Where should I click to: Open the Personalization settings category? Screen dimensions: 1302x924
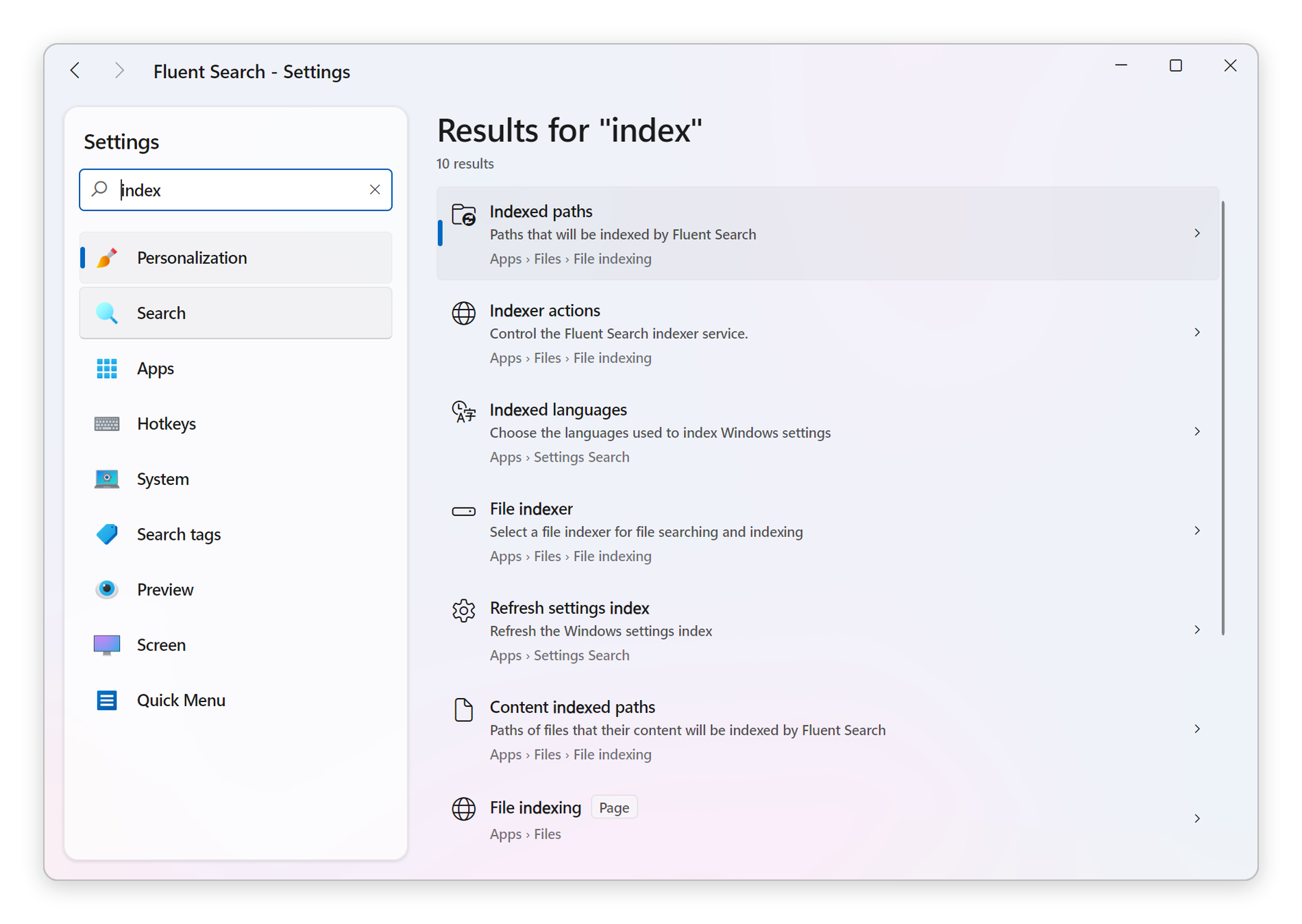pos(236,258)
